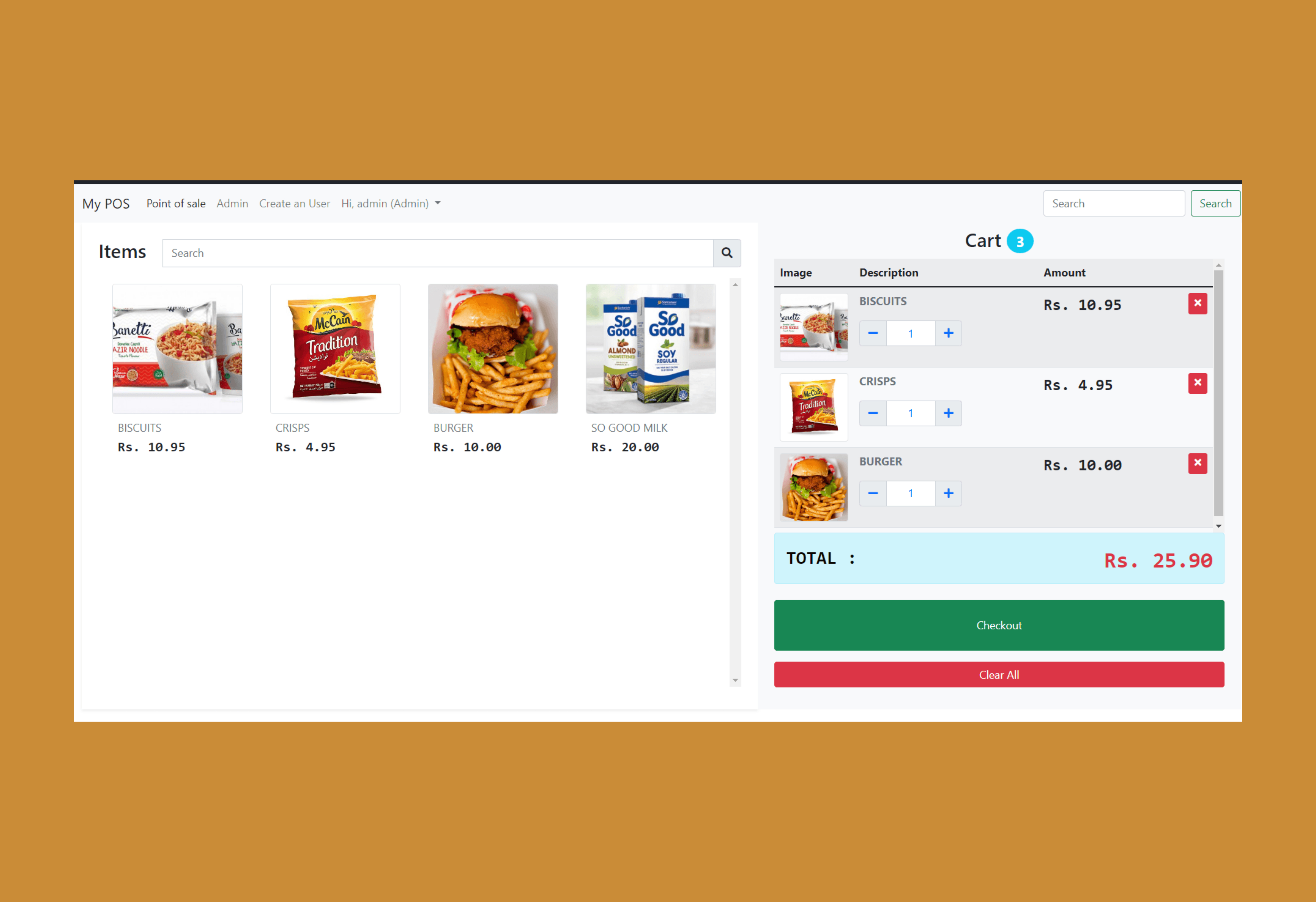Remove BISCUITS from cart with red X
Image resolution: width=1316 pixels, height=902 pixels.
pos(1197,303)
